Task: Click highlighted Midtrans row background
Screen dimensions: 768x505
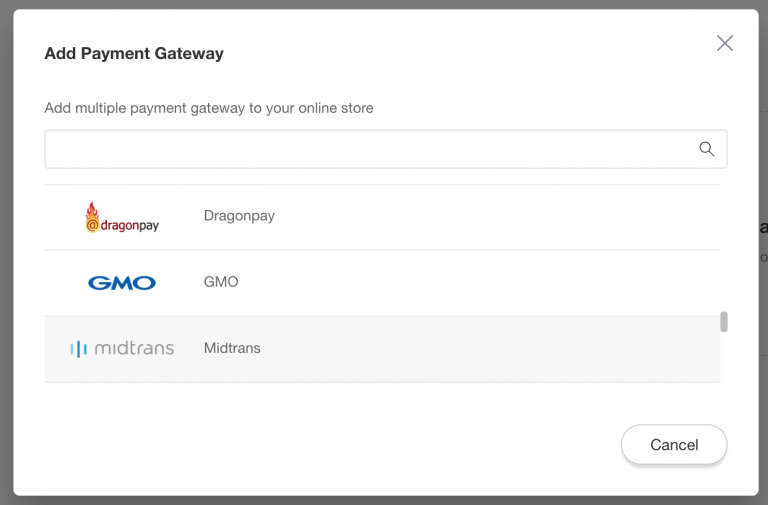Action: pyautogui.click(x=490, y=349)
